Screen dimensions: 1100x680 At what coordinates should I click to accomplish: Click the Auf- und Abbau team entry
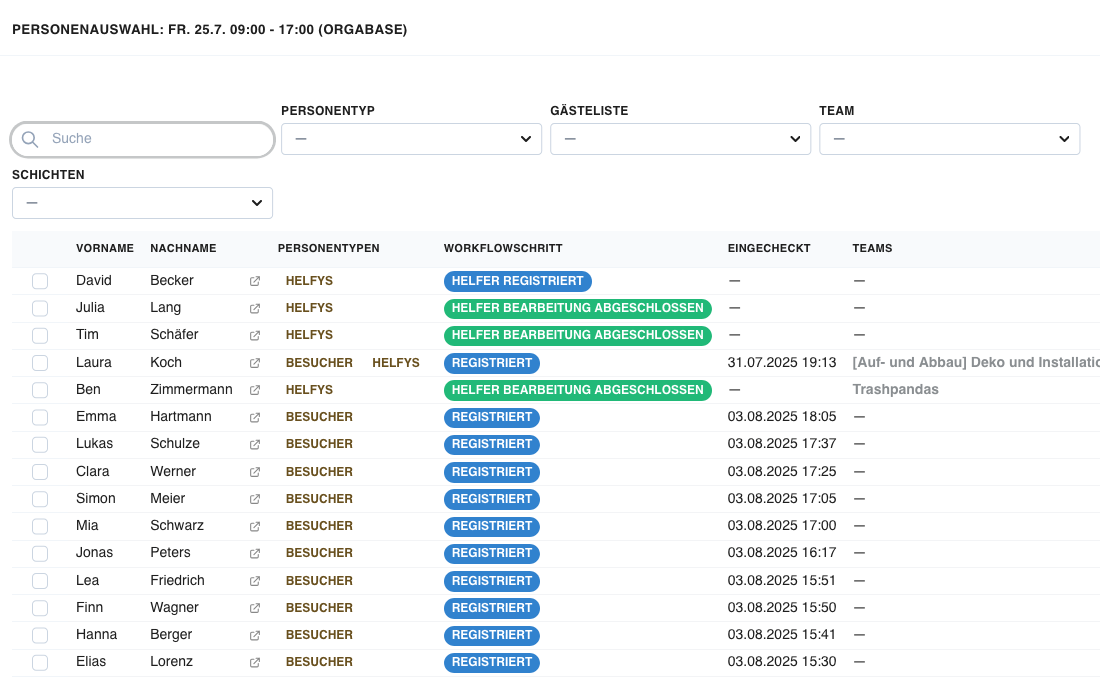[x=976, y=363]
